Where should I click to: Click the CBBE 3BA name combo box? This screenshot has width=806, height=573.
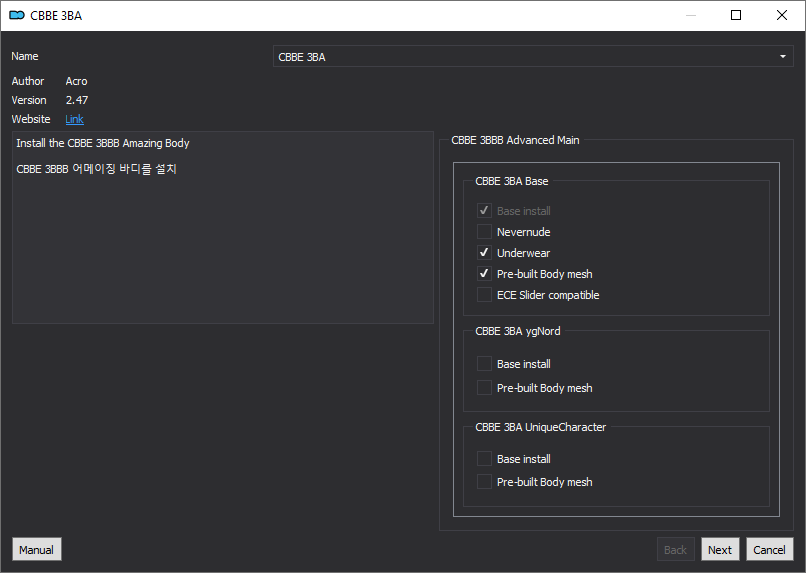tap(533, 57)
